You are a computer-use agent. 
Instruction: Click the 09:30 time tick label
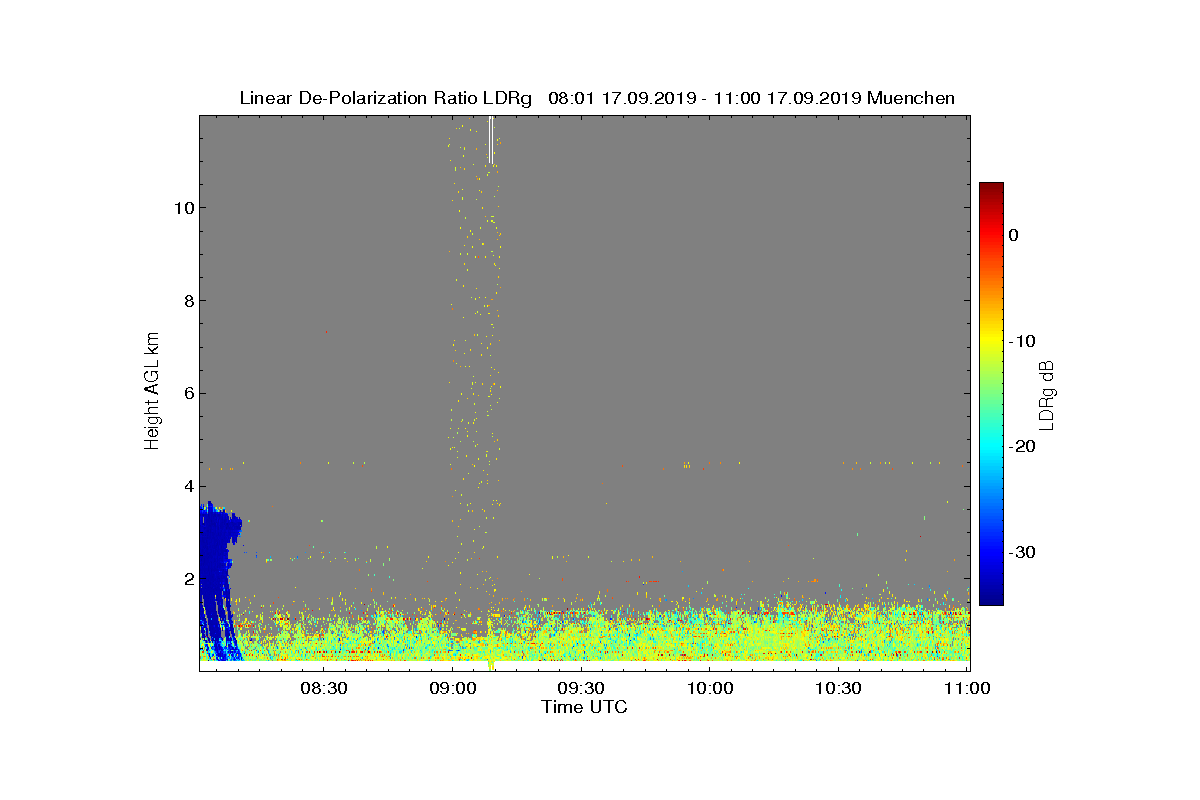pos(581,688)
